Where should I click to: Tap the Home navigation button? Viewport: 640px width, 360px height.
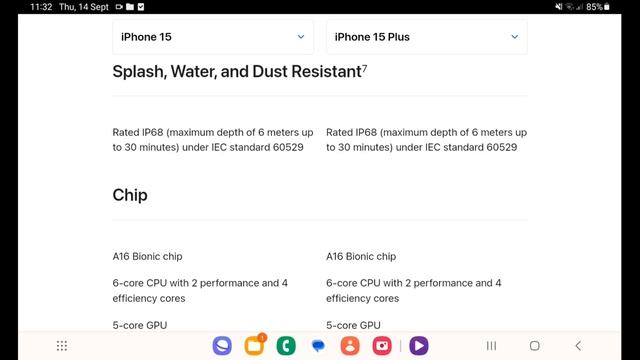534,346
